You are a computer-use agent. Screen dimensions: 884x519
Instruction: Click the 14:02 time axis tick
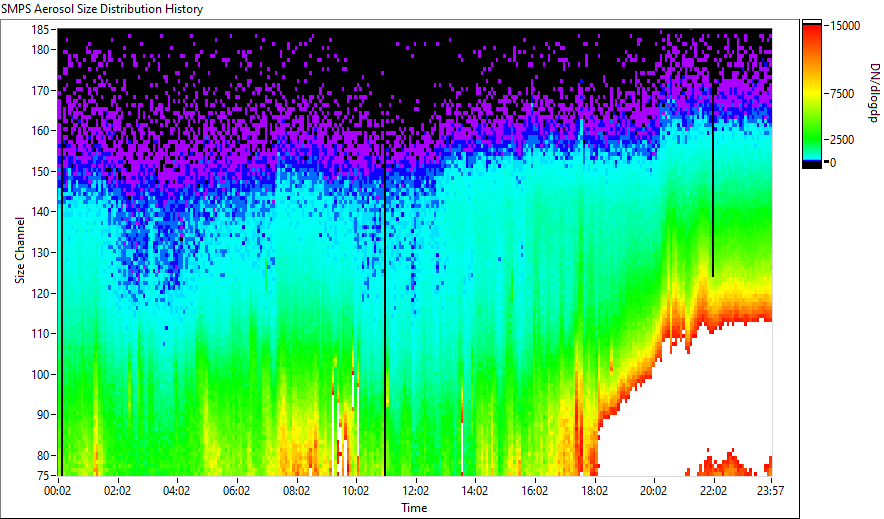pos(475,491)
